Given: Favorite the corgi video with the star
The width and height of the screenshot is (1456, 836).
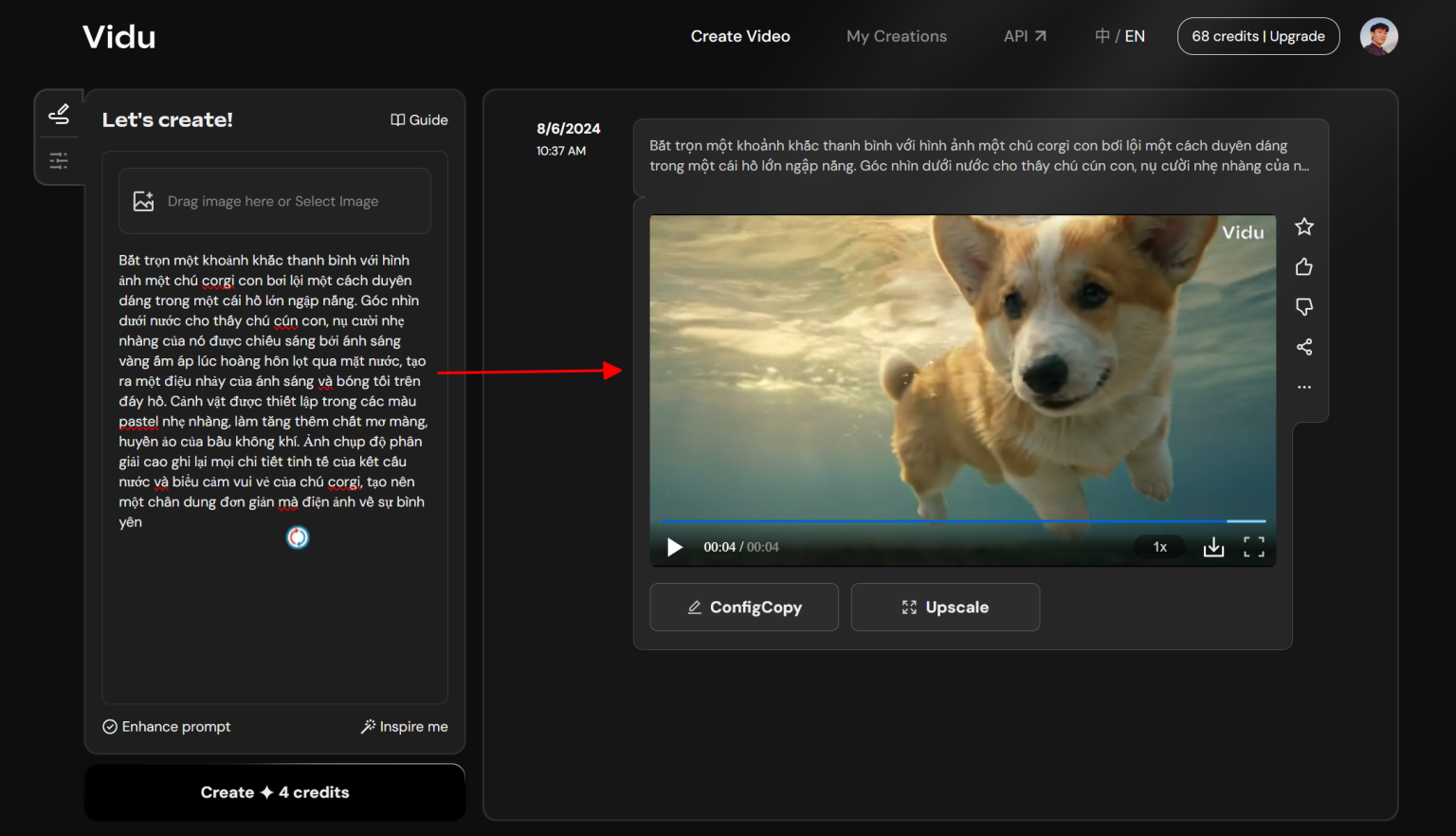Looking at the screenshot, I should [x=1304, y=227].
